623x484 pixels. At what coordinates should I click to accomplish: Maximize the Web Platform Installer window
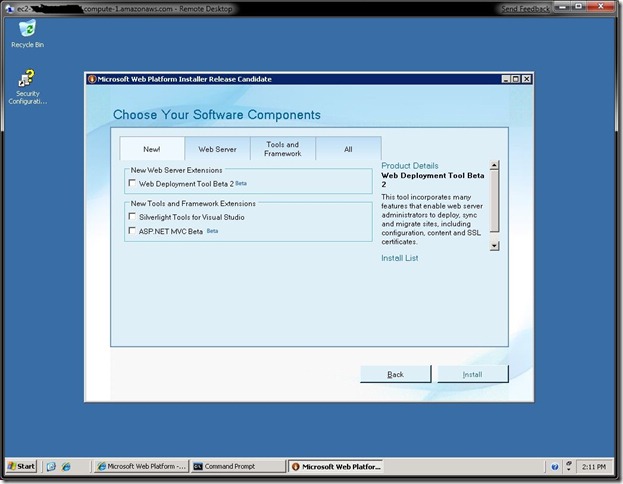[516, 79]
